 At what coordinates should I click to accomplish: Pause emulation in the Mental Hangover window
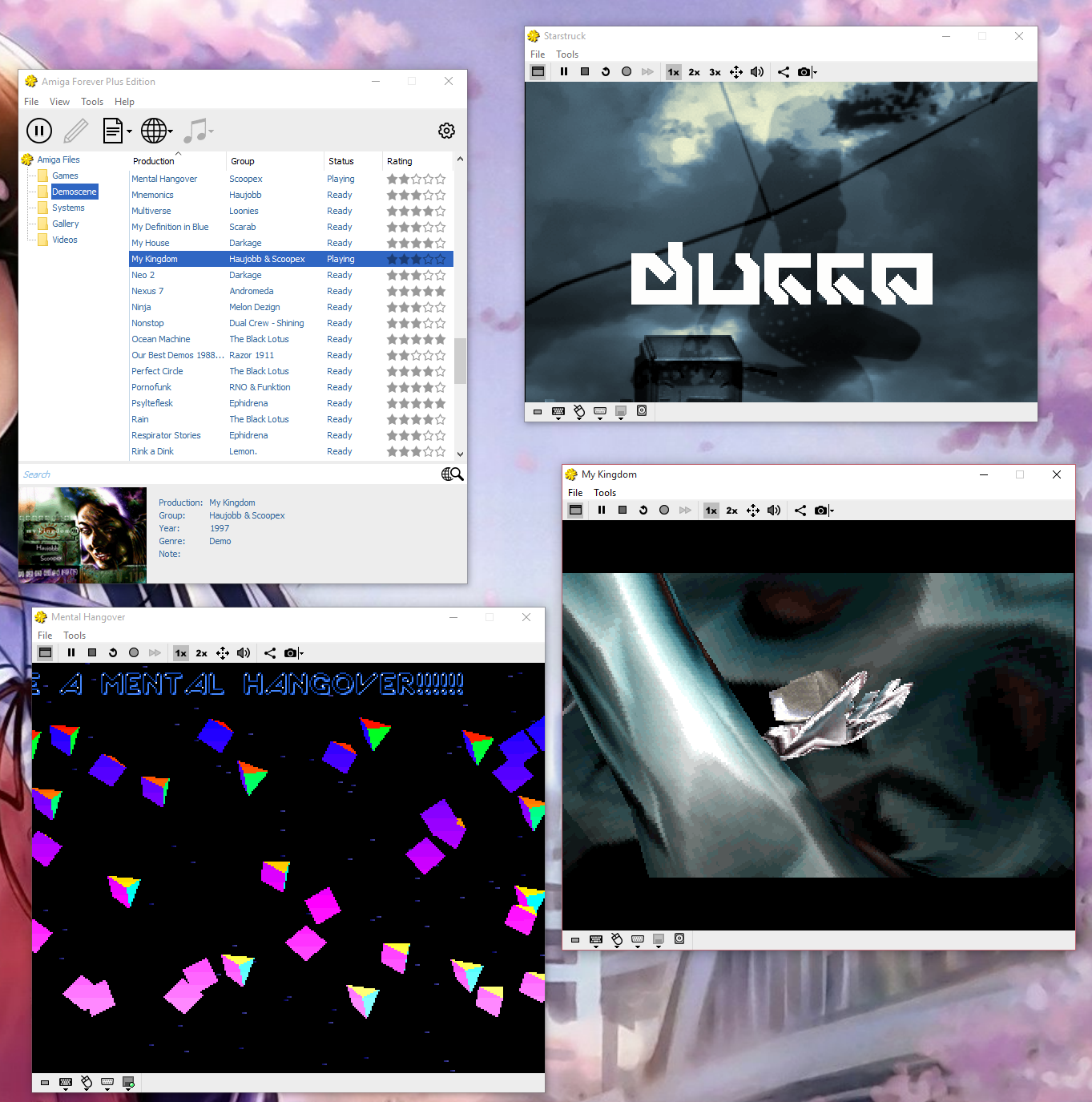(71, 652)
